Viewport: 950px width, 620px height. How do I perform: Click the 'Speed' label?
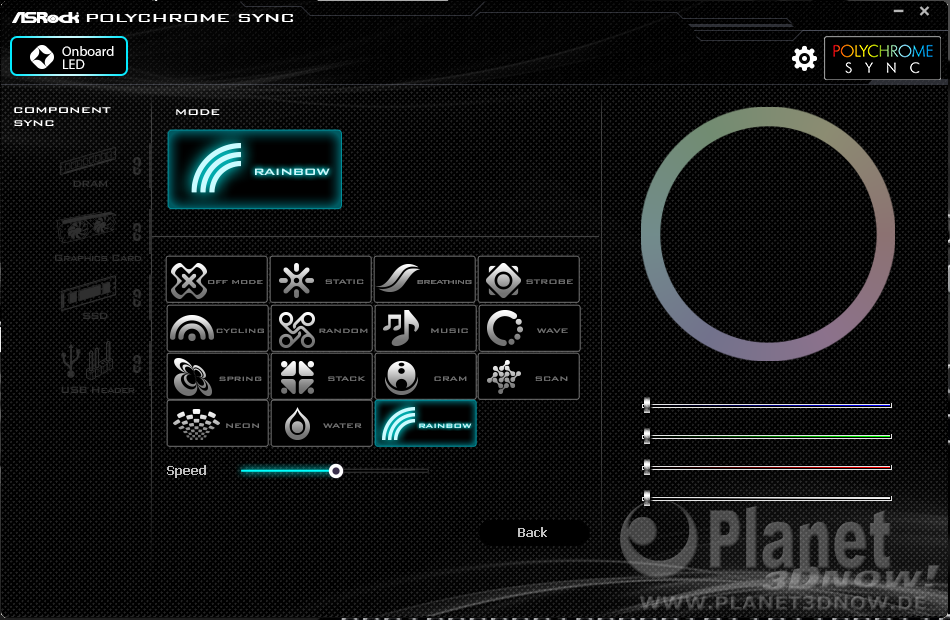[186, 470]
